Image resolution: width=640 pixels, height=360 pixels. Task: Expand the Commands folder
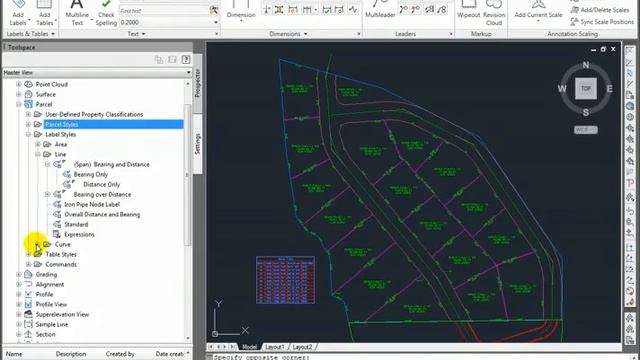tap(28, 264)
